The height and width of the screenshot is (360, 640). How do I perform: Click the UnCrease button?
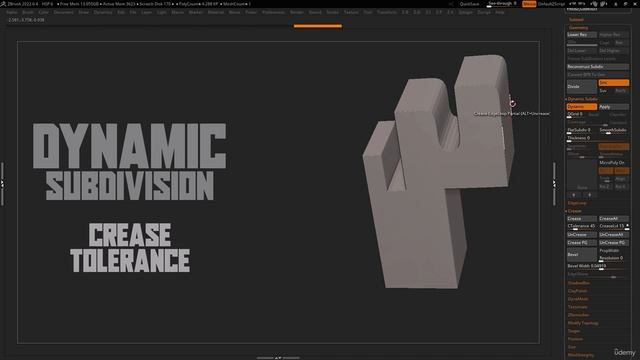[x=582, y=235]
